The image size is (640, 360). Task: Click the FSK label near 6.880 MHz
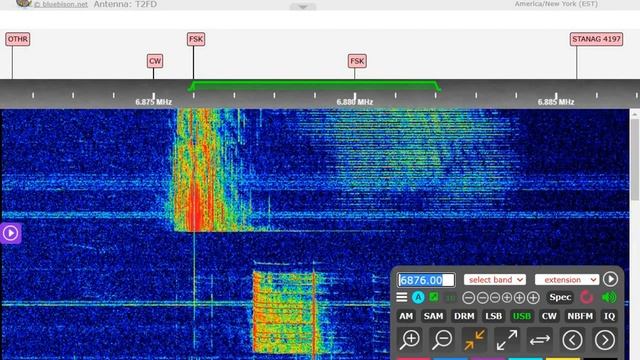(x=357, y=61)
